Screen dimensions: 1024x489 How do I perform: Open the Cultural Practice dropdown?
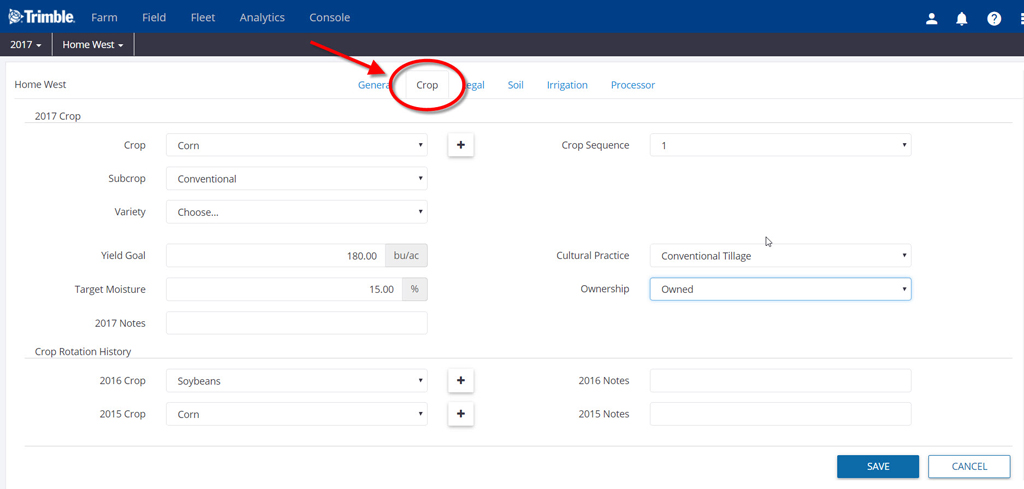tap(780, 256)
